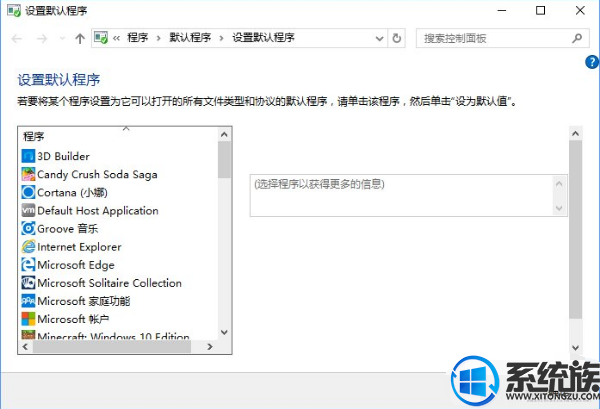Click the main pane vertical scrollbar thumb
This screenshot has height=409, width=600.
575,230
